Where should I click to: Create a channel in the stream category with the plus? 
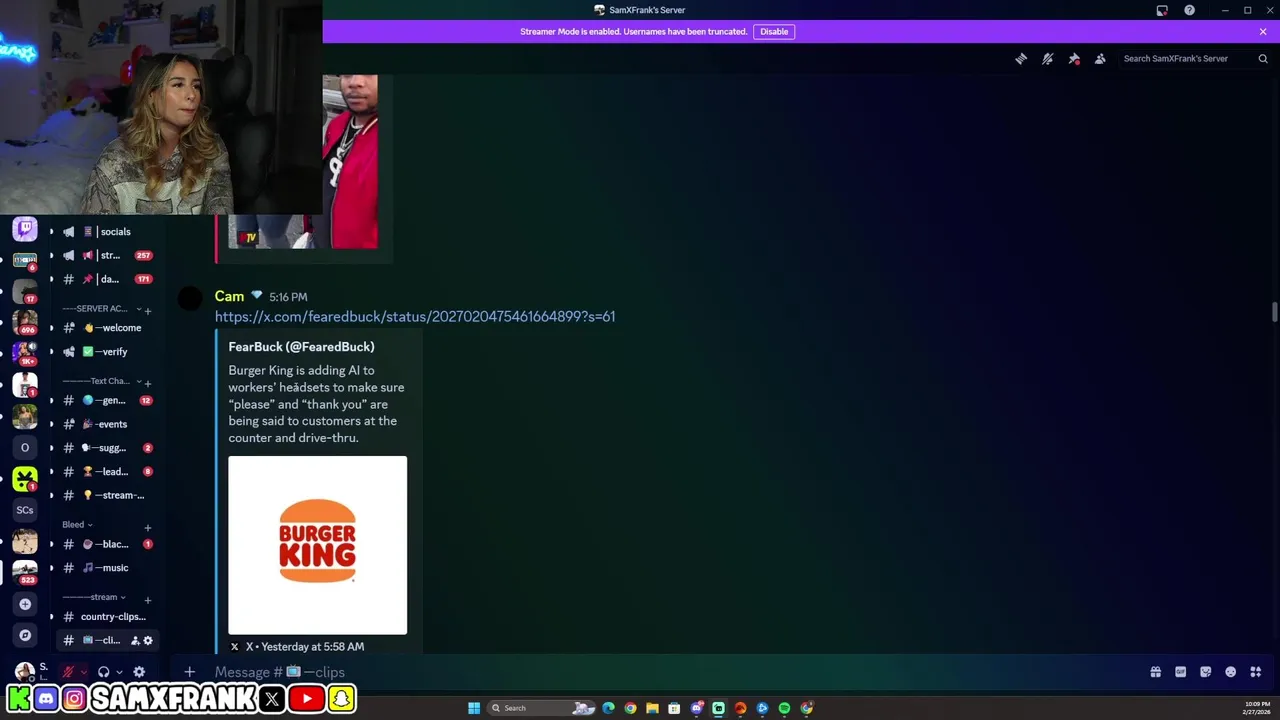click(x=148, y=600)
